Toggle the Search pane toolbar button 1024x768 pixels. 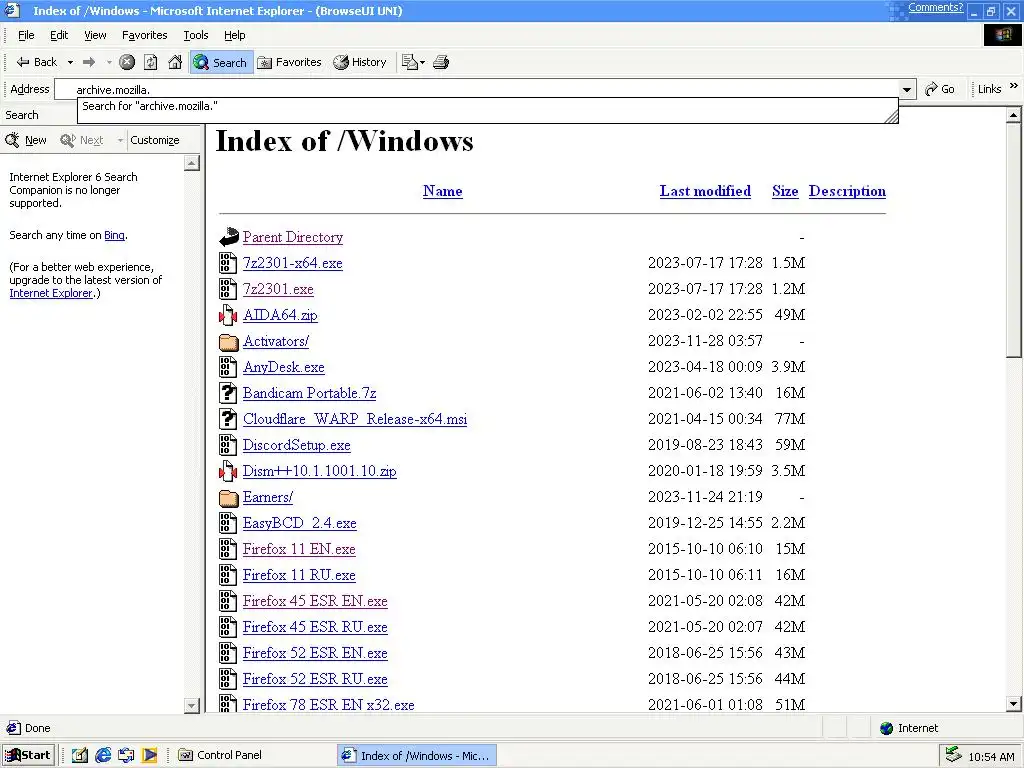click(x=221, y=62)
